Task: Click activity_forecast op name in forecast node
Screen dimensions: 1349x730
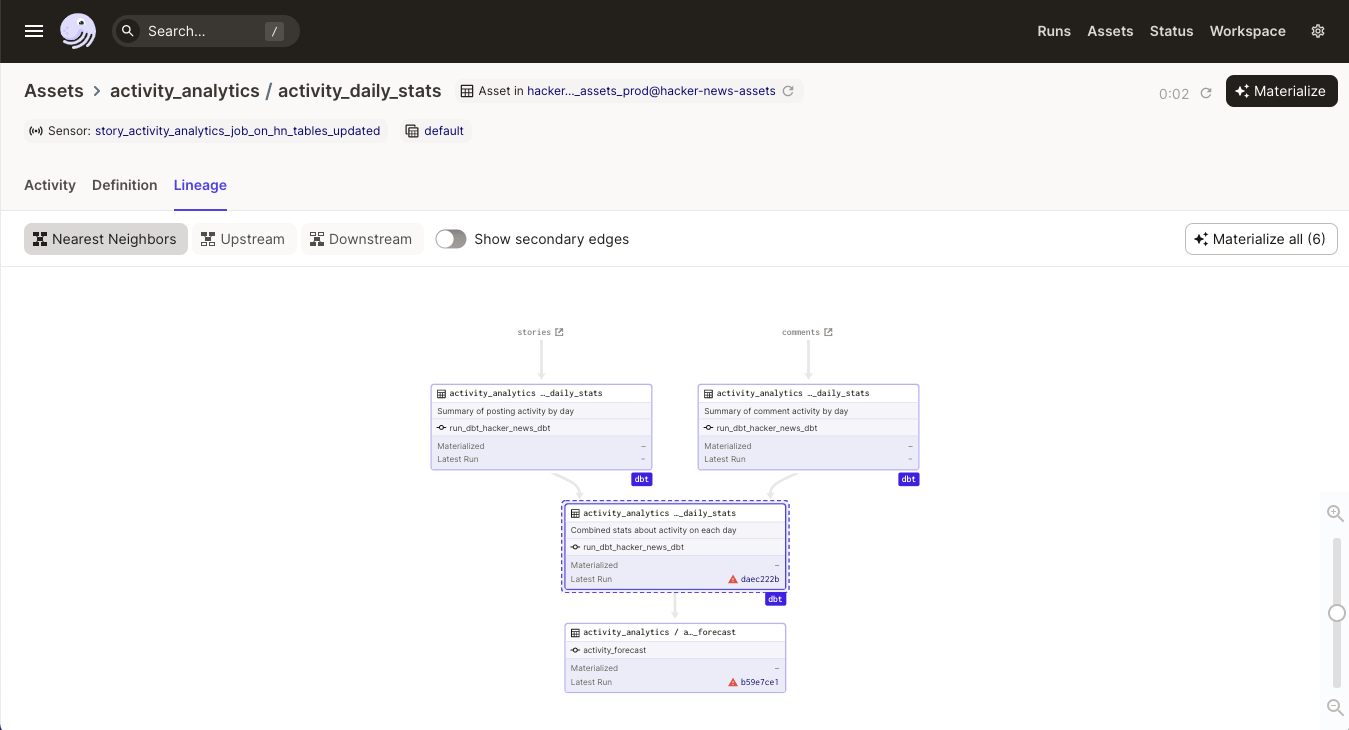Action: pyautogui.click(x=614, y=650)
